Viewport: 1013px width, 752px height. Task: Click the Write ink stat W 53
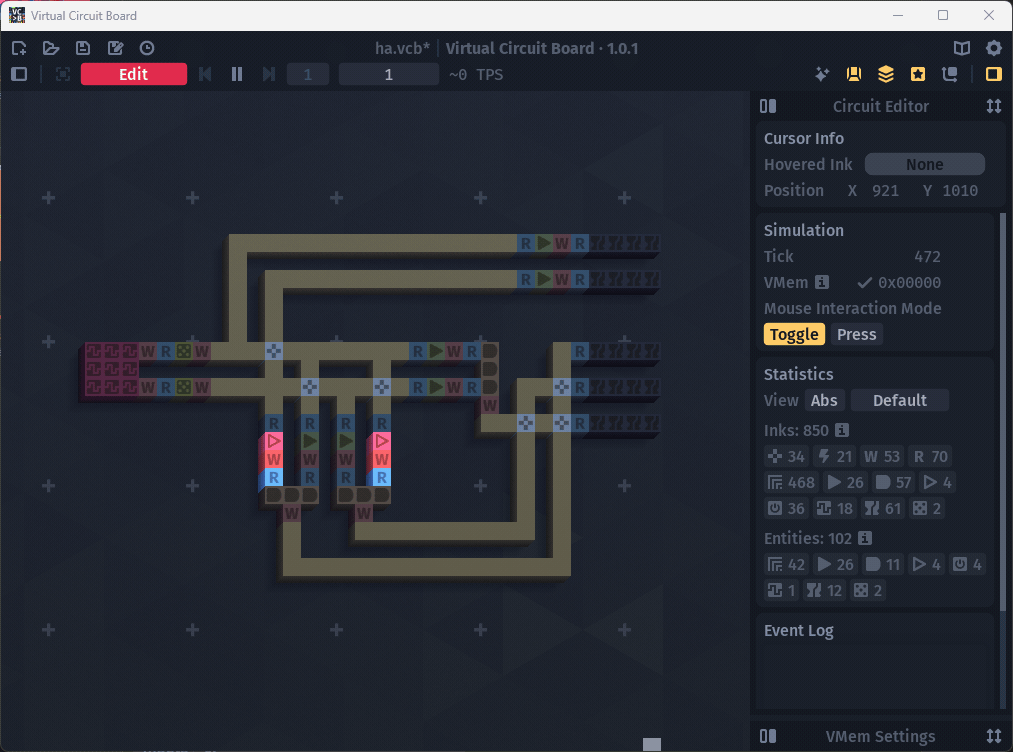tap(882, 456)
